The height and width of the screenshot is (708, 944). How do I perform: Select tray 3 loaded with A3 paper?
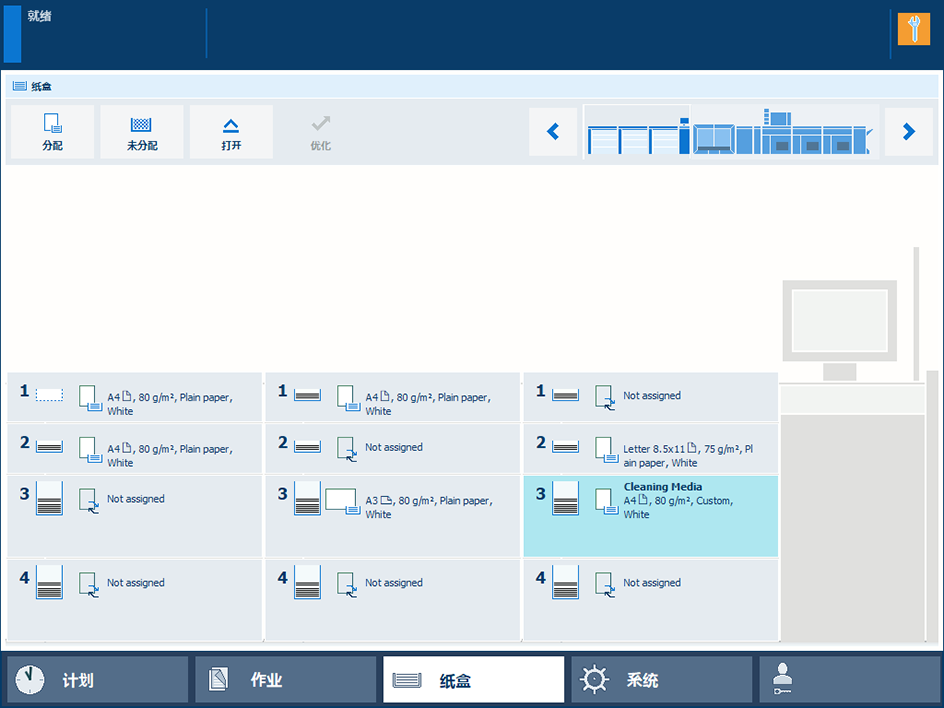[x=392, y=515]
